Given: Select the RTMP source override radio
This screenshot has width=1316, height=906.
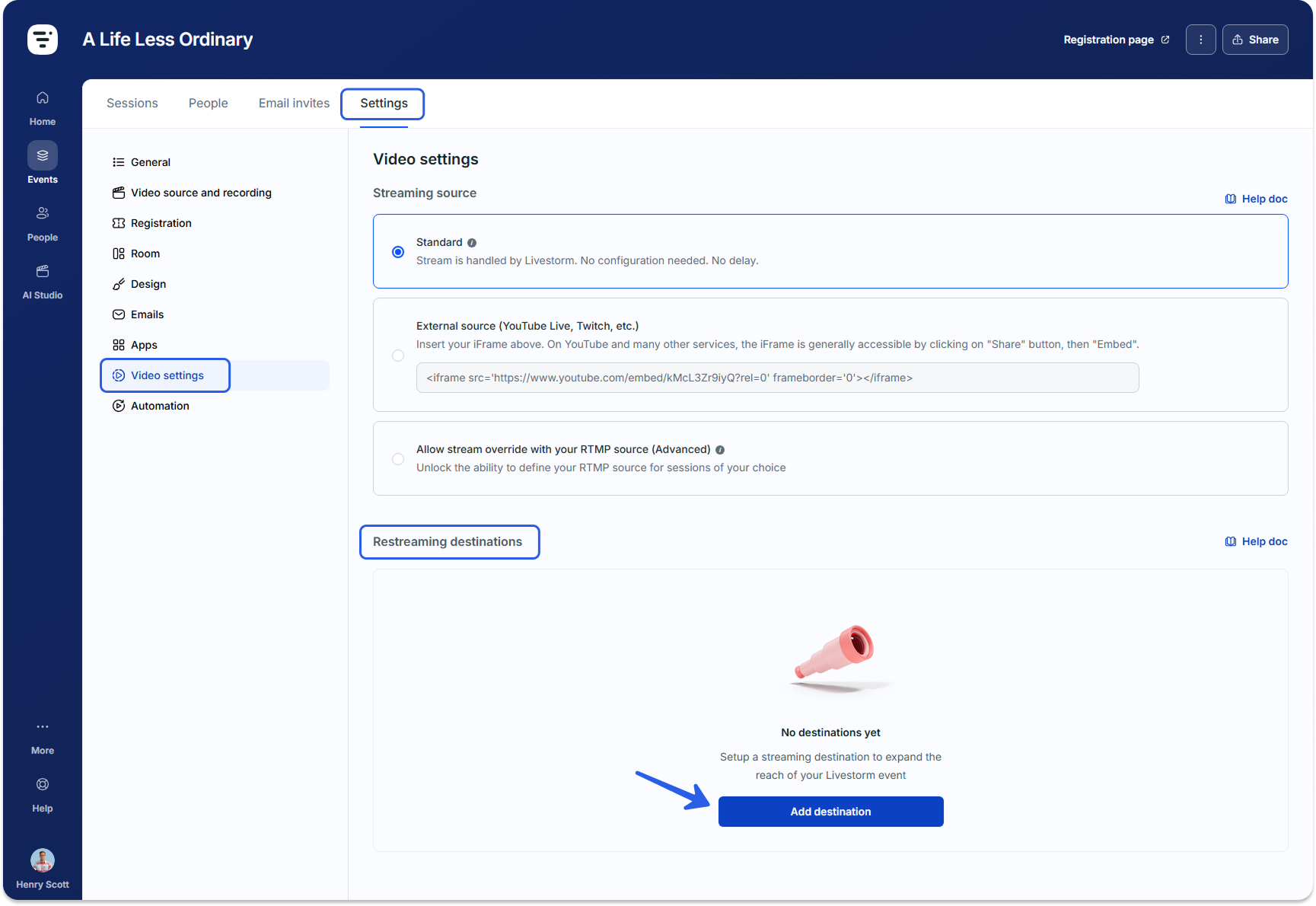Looking at the screenshot, I should point(398,459).
